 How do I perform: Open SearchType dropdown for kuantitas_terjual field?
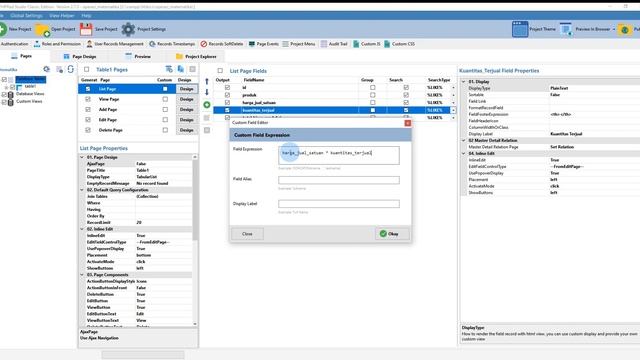(x=453, y=110)
